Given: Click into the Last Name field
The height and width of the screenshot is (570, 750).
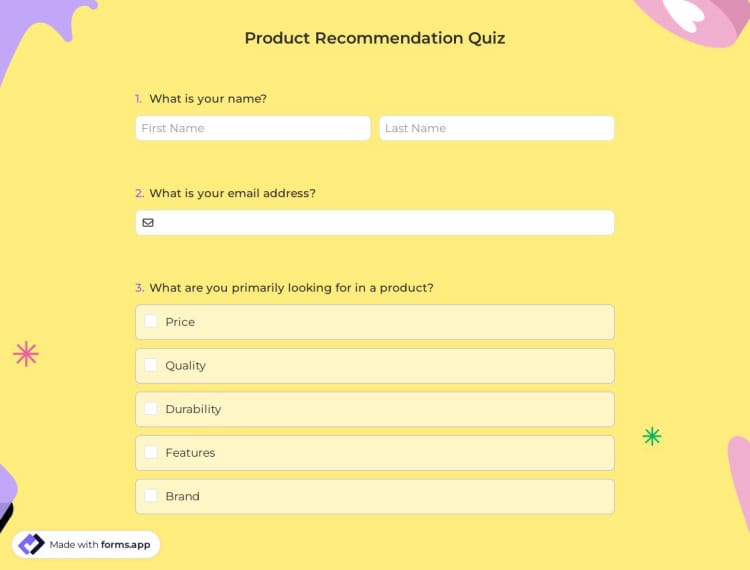Looking at the screenshot, I should (x=496, y=128).
